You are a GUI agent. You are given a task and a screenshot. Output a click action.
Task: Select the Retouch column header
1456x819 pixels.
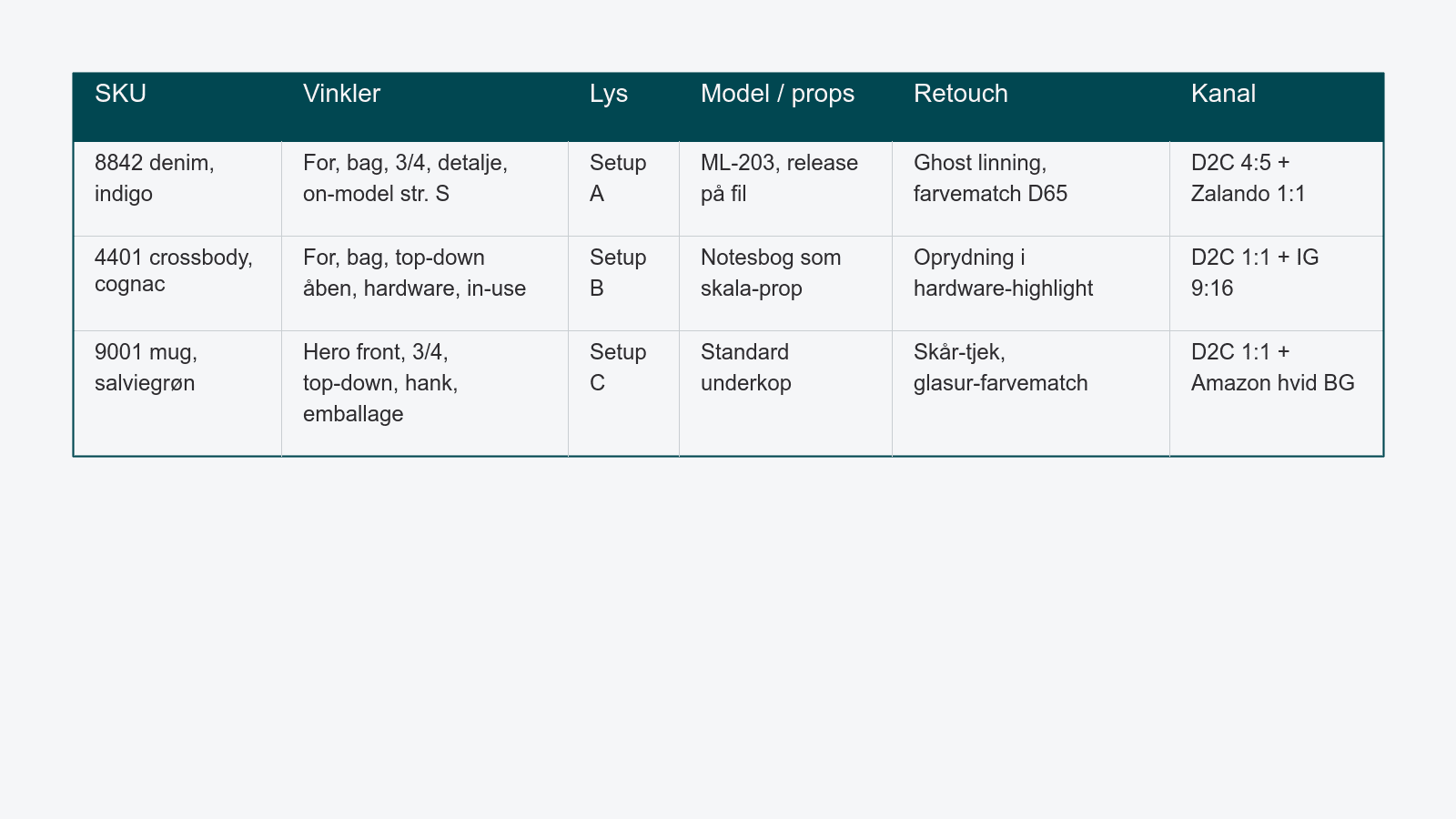[1031, 106]
